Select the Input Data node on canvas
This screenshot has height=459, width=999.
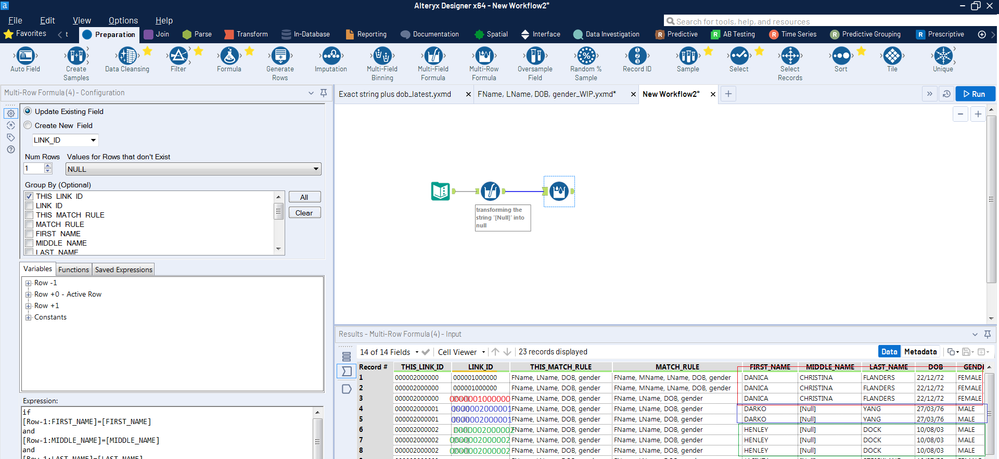pyautogui.click(x=439, y=191)
